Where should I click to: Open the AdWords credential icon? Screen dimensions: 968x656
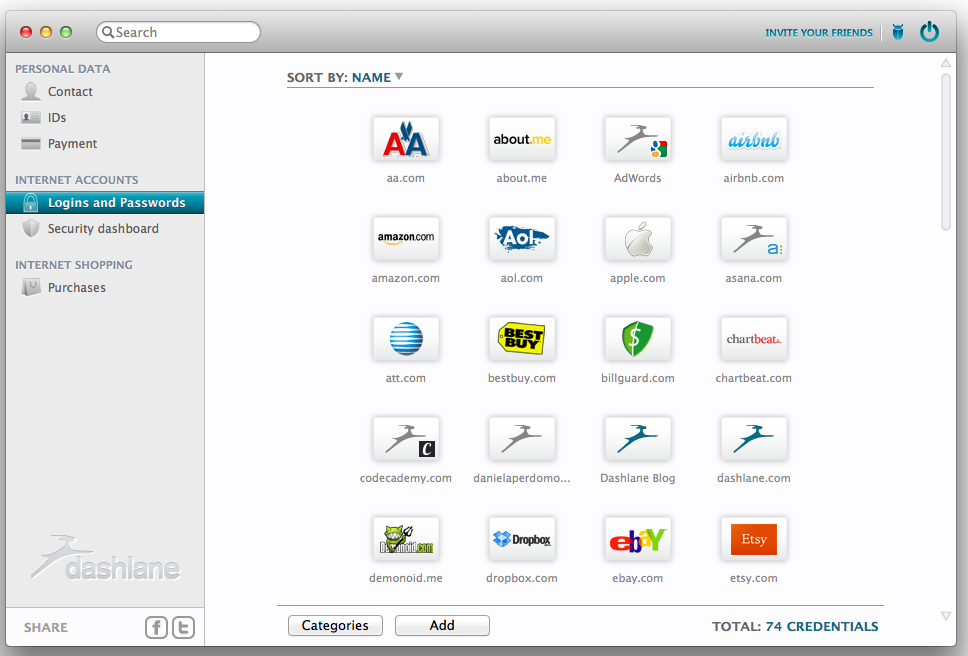[638, 139]
